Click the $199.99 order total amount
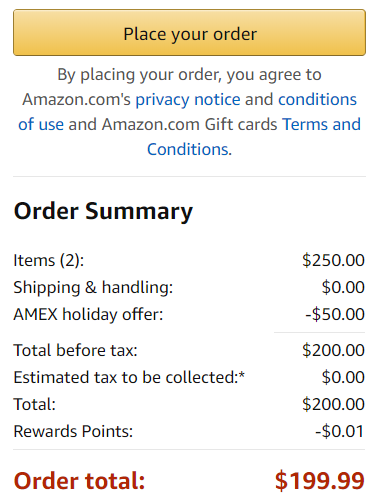Screen dimensions: 382x500 [x=320, y=481]
